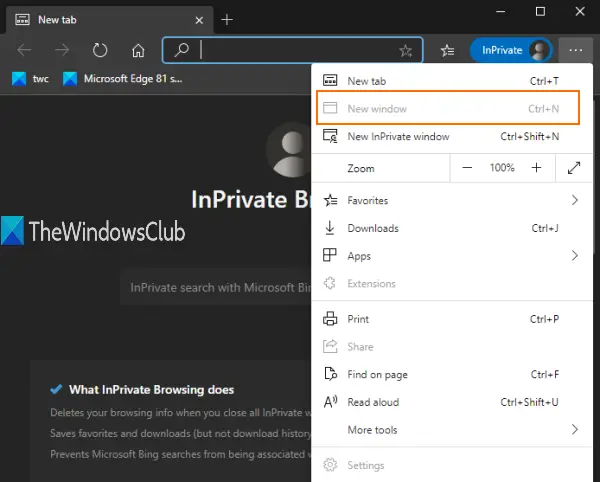Click the Print printer icon
The image size is (600, 482).
330,318
